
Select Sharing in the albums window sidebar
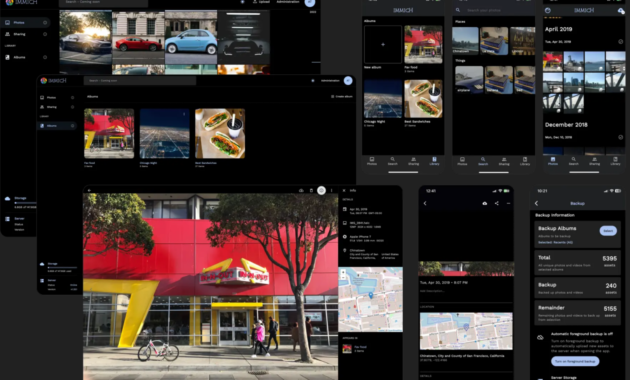(x=57, y=107)
